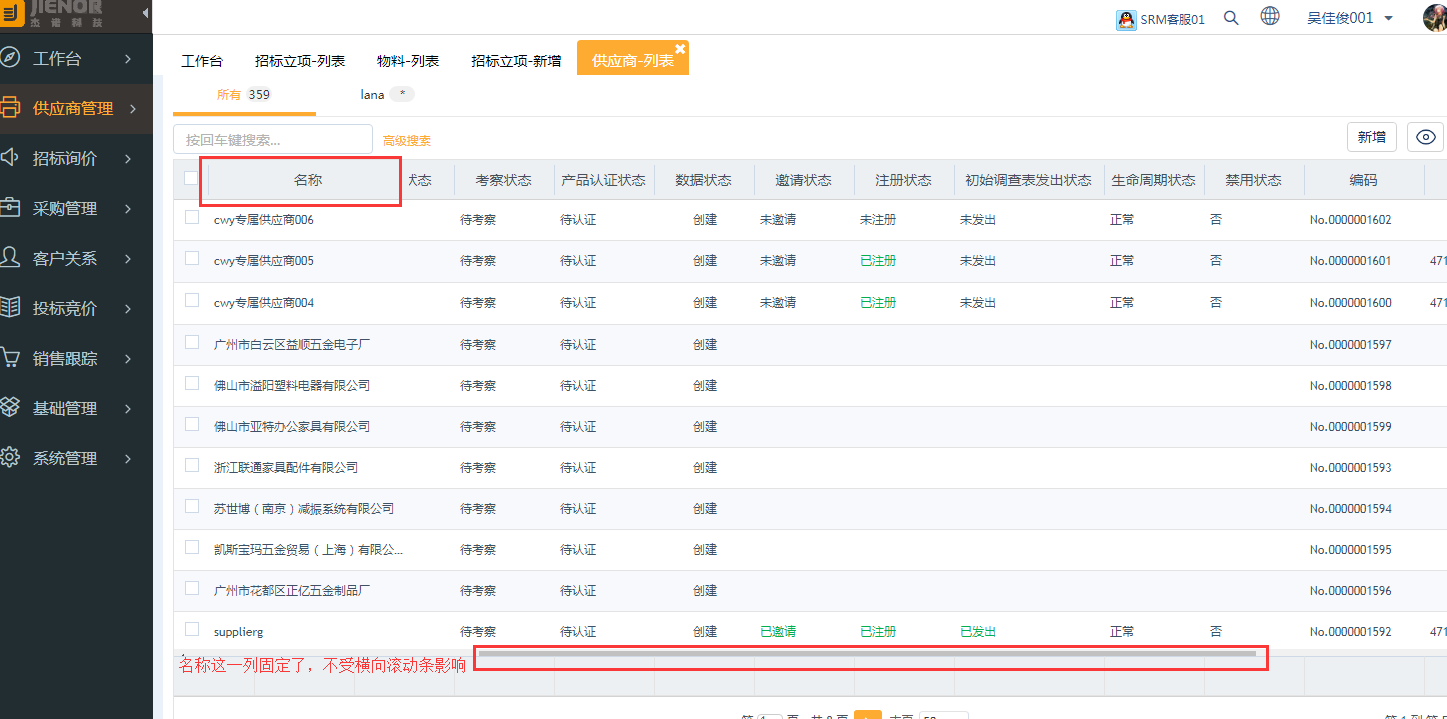Open the 高级搜索 link
The width and height of the screenshot is (1447, 719).
pos(407,141)
